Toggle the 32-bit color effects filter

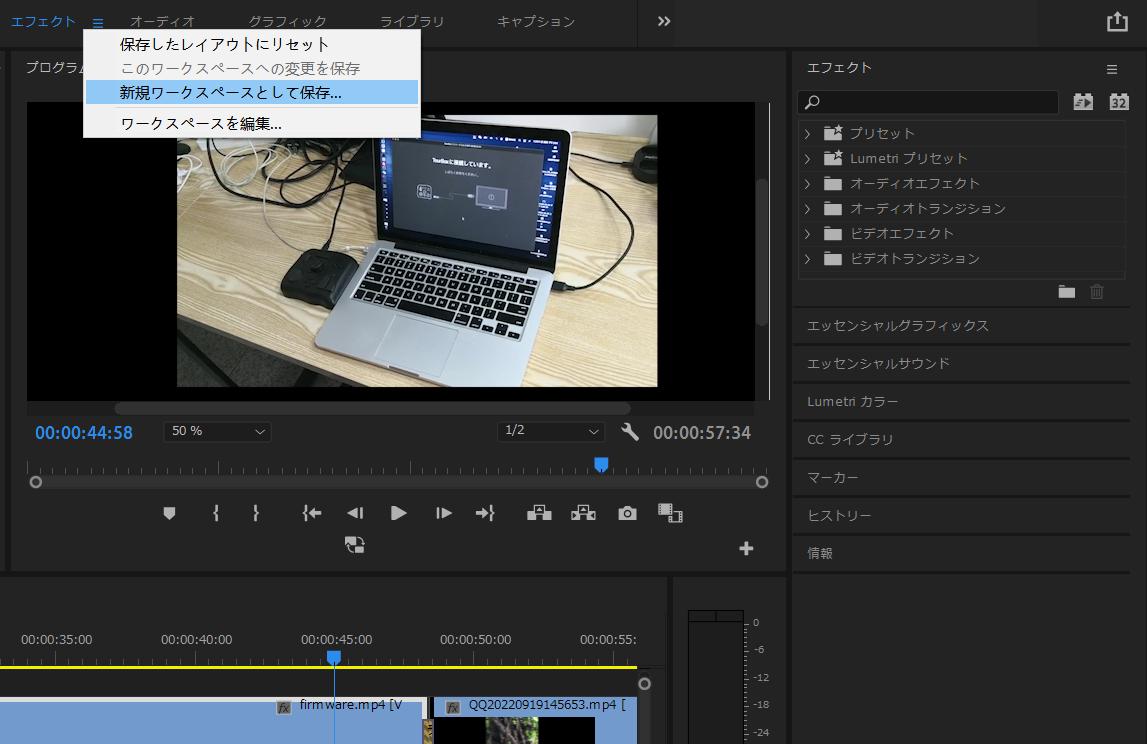click(1119, 102)
